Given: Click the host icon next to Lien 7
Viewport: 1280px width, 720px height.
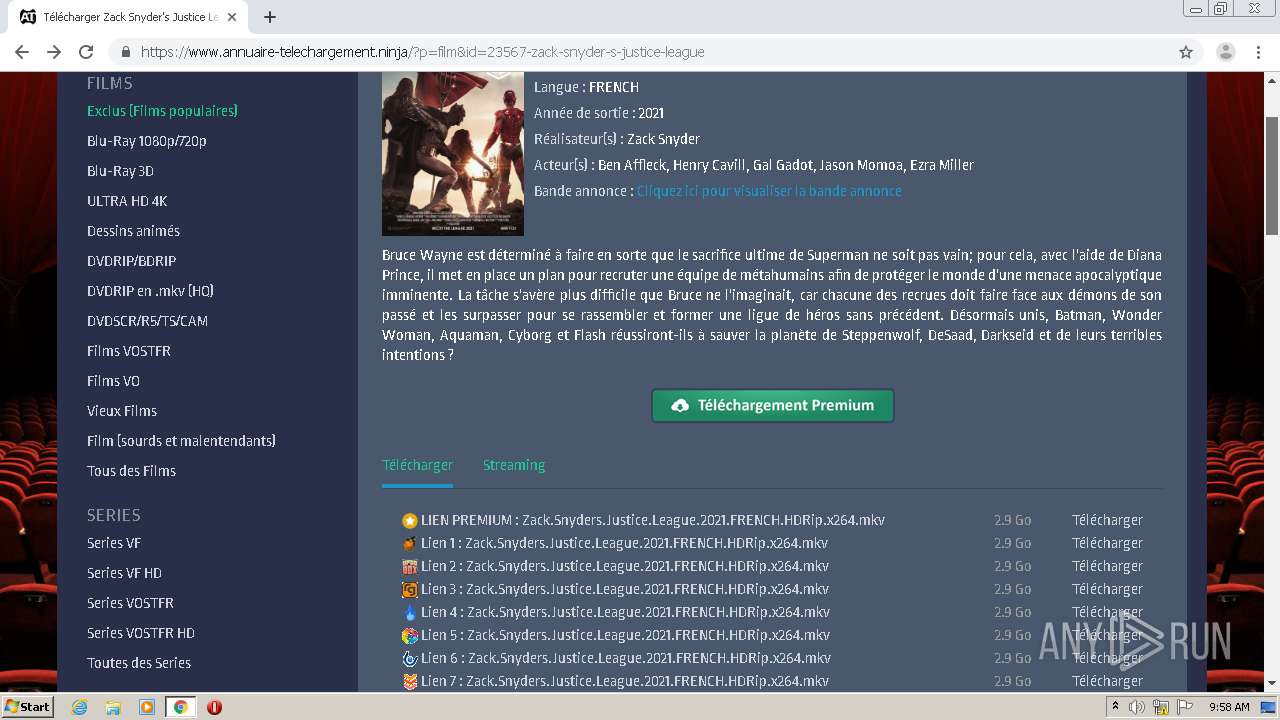Looking at the screenshot, I should 410,682.
